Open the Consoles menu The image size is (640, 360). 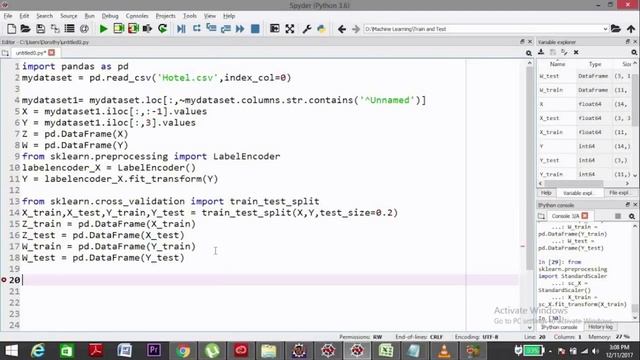(137, 16)
